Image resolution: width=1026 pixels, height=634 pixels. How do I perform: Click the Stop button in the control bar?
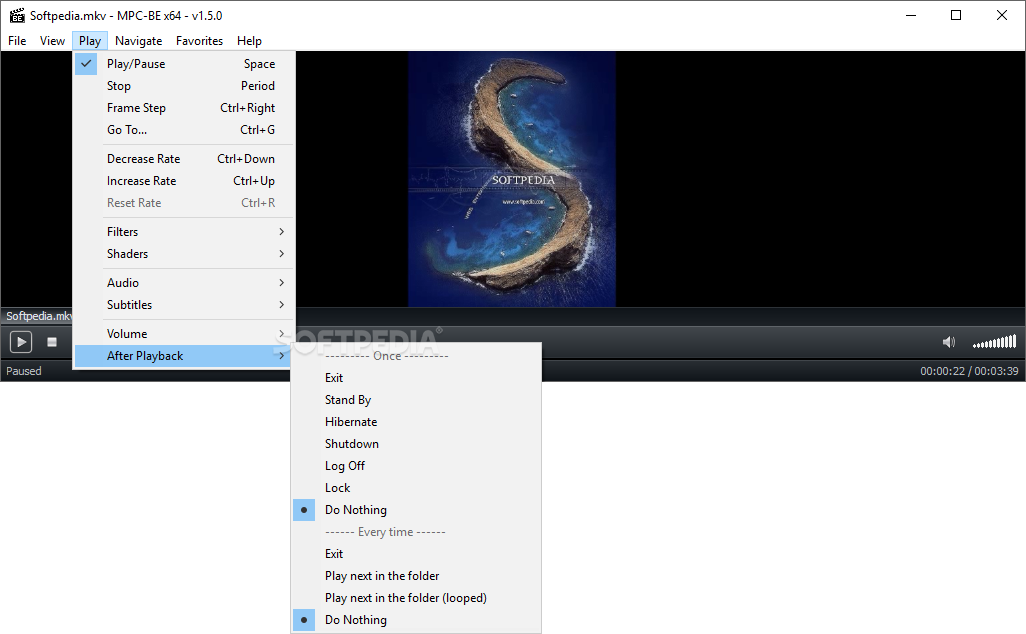coord(52,342)
